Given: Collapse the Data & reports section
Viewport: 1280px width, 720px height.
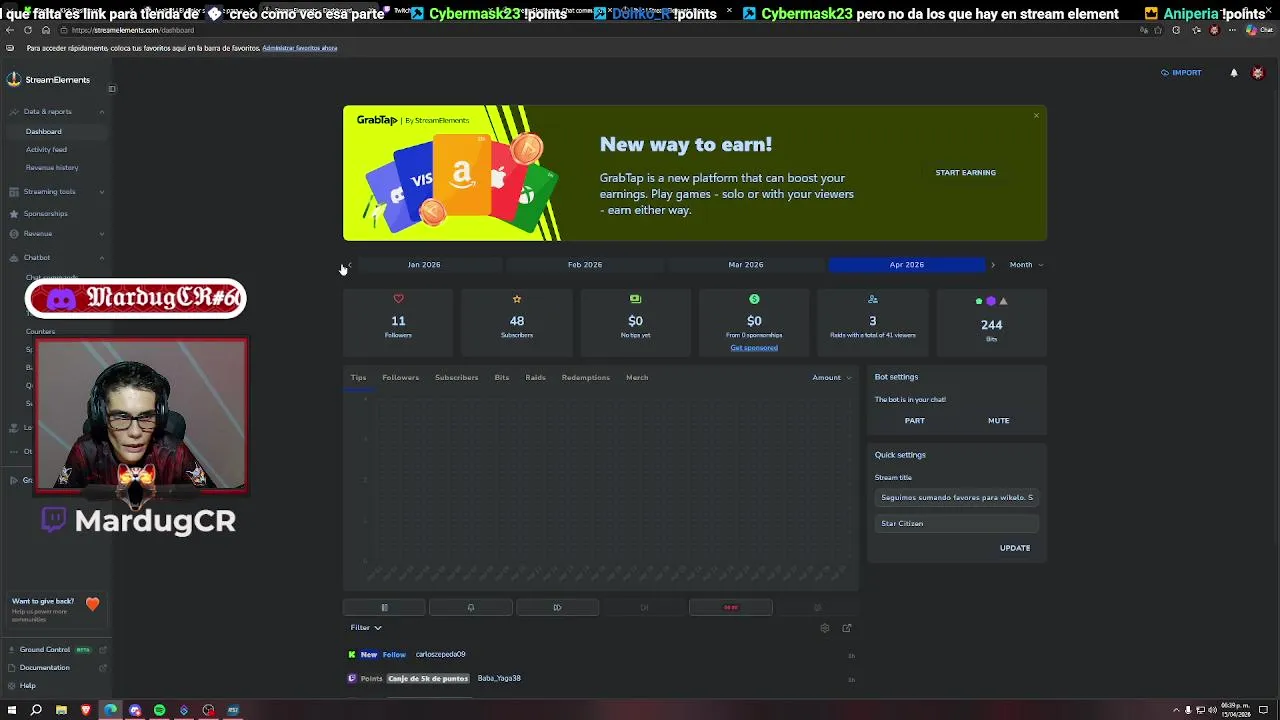Looking at the screenshot, I should pos(101,112).
